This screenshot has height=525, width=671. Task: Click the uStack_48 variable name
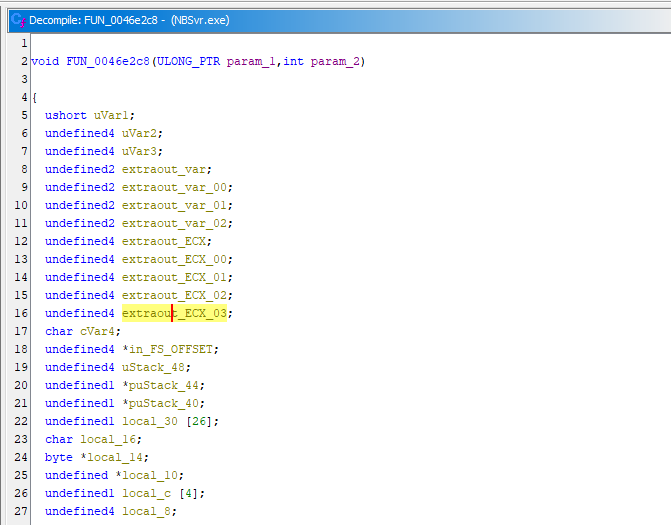coord(153,368)
